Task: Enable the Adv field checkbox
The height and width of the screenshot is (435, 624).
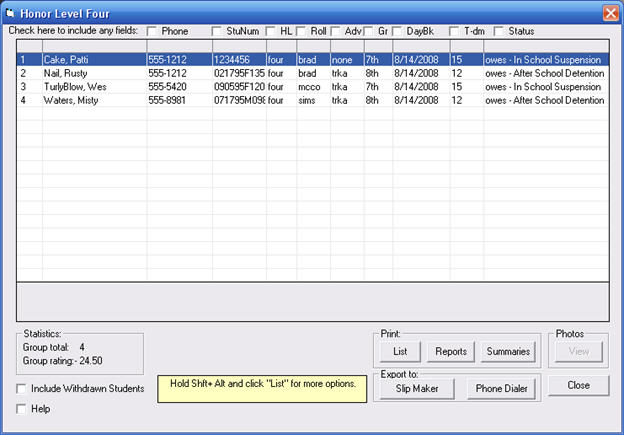Action: [335, 31]
